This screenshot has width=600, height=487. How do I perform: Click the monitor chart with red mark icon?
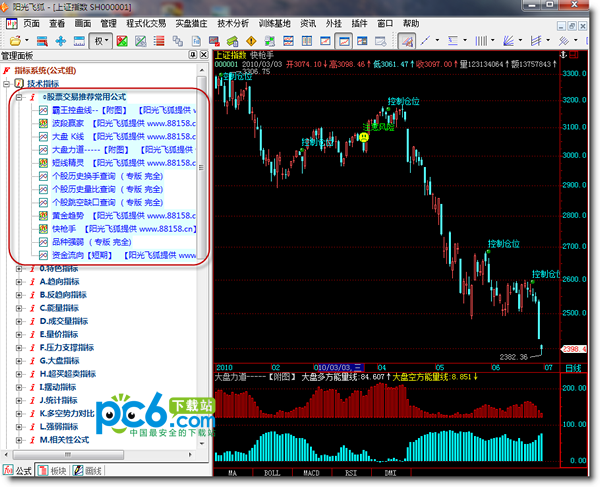coord(214,41)
